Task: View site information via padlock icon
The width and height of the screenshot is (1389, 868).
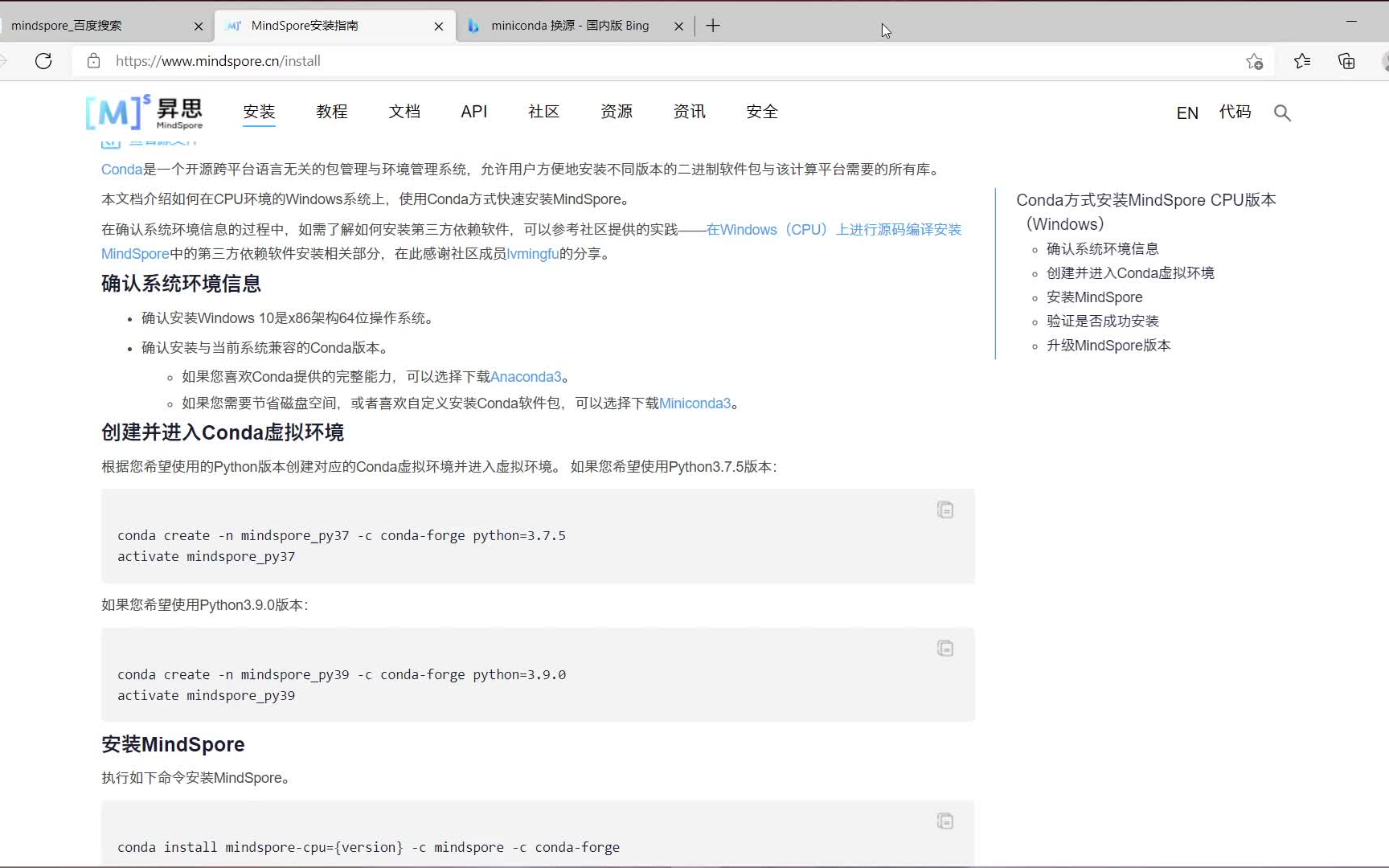Action: coord(94,61)
